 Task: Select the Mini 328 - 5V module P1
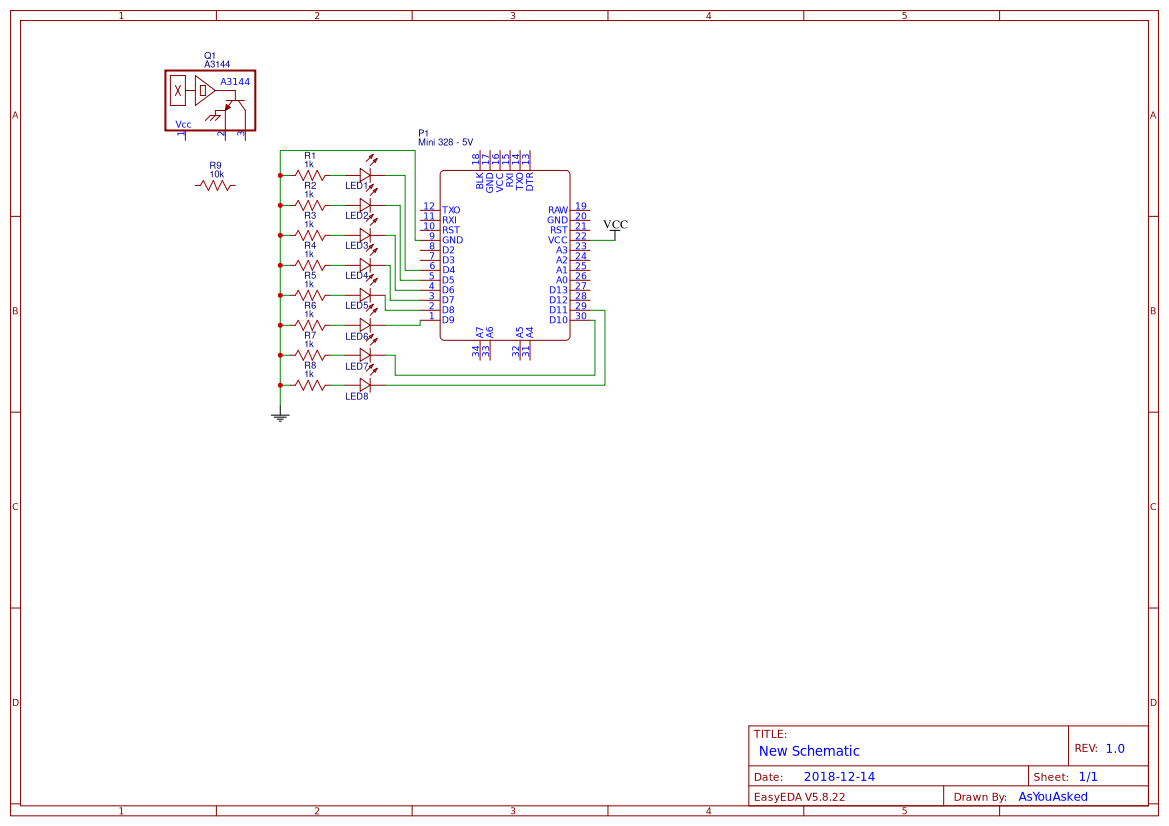coord(505,255)
